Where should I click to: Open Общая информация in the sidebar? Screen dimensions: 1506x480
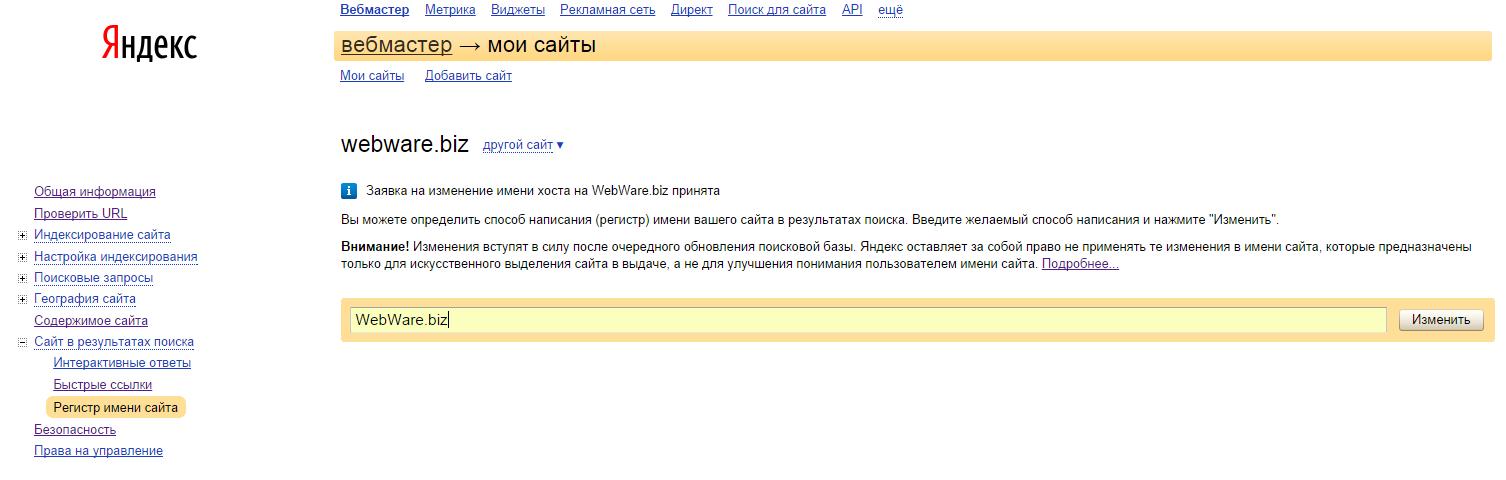[x=95, y=192]
